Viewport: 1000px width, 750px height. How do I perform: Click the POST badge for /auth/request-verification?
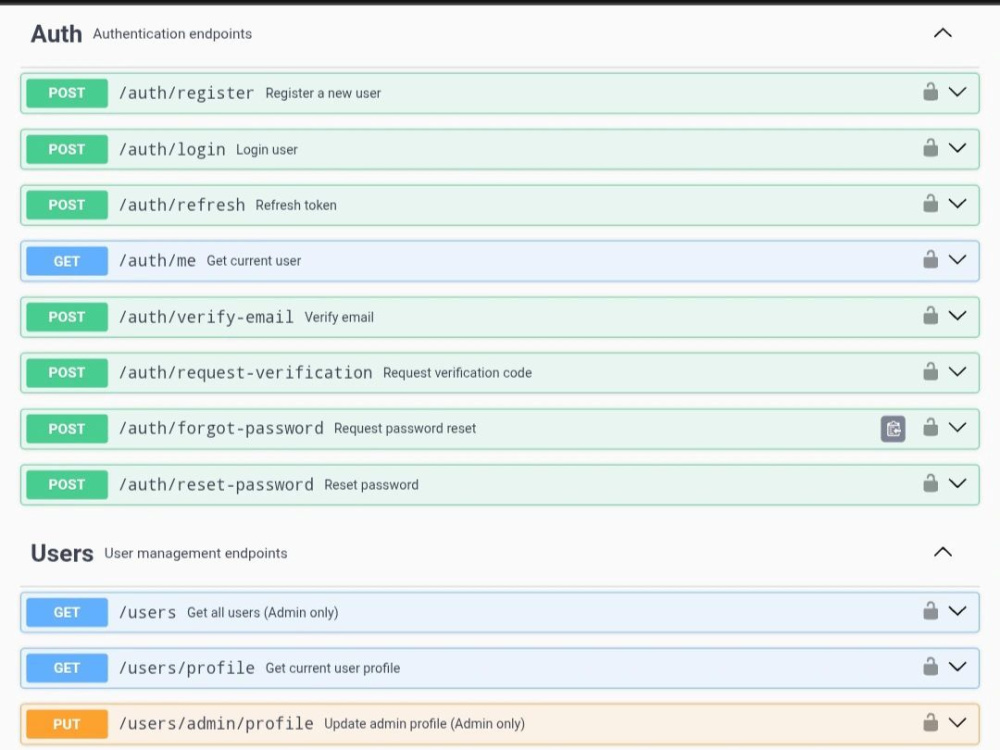tap(67, 372)
